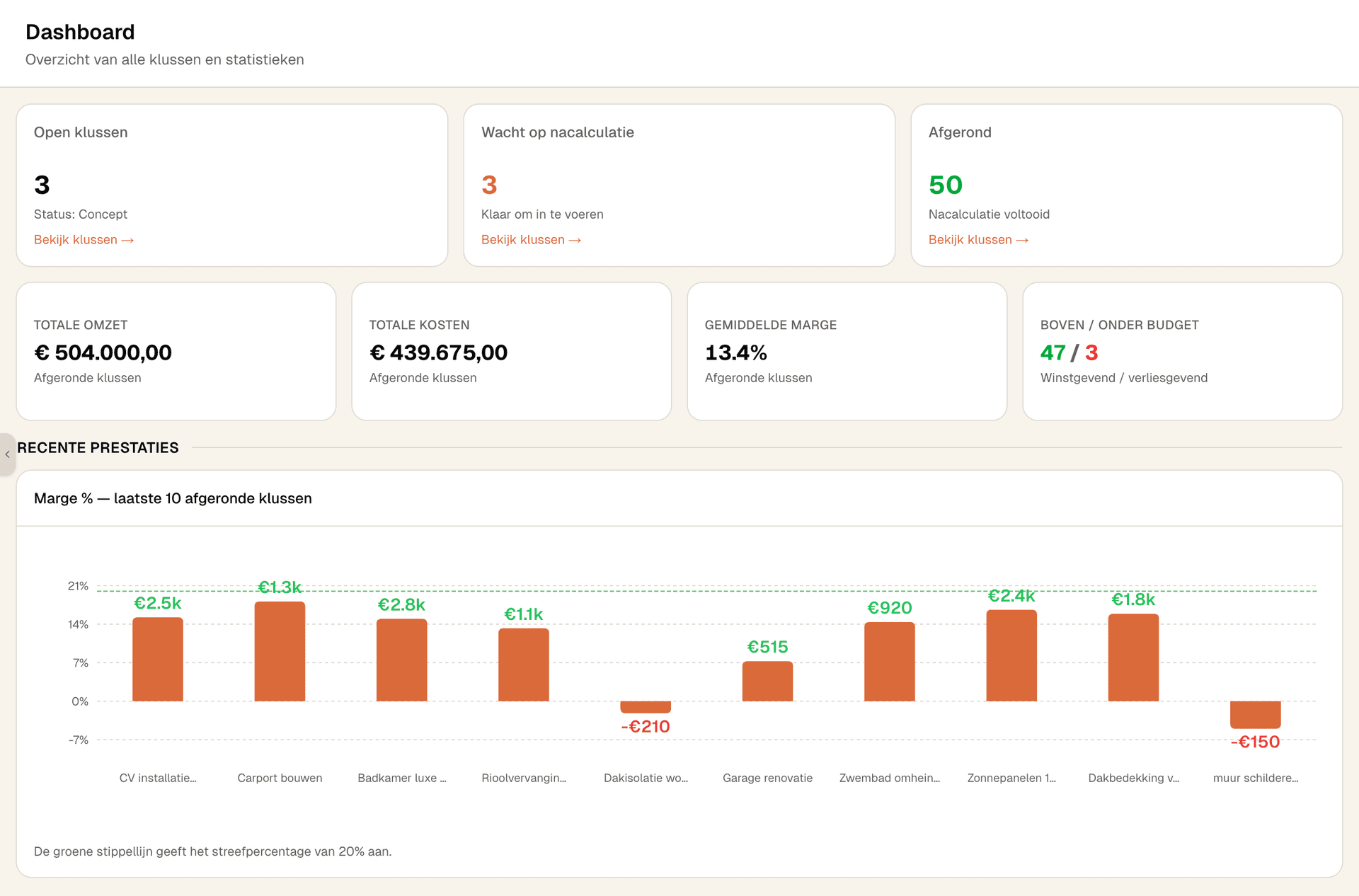Click the Afgerond card title
This screenshot has height=896, width=1359.
[x=960, y=132]
